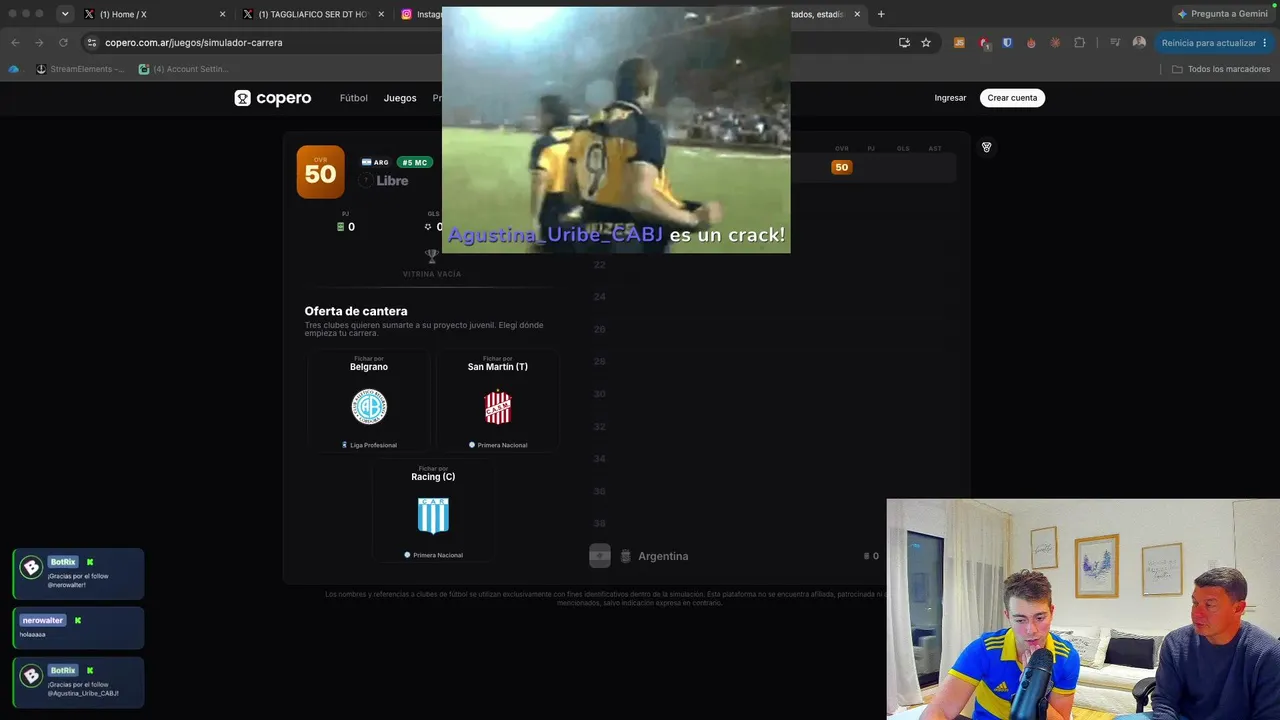
Task: Click the BotRix avatar thanking nerowalter
Action: [31, 567]
